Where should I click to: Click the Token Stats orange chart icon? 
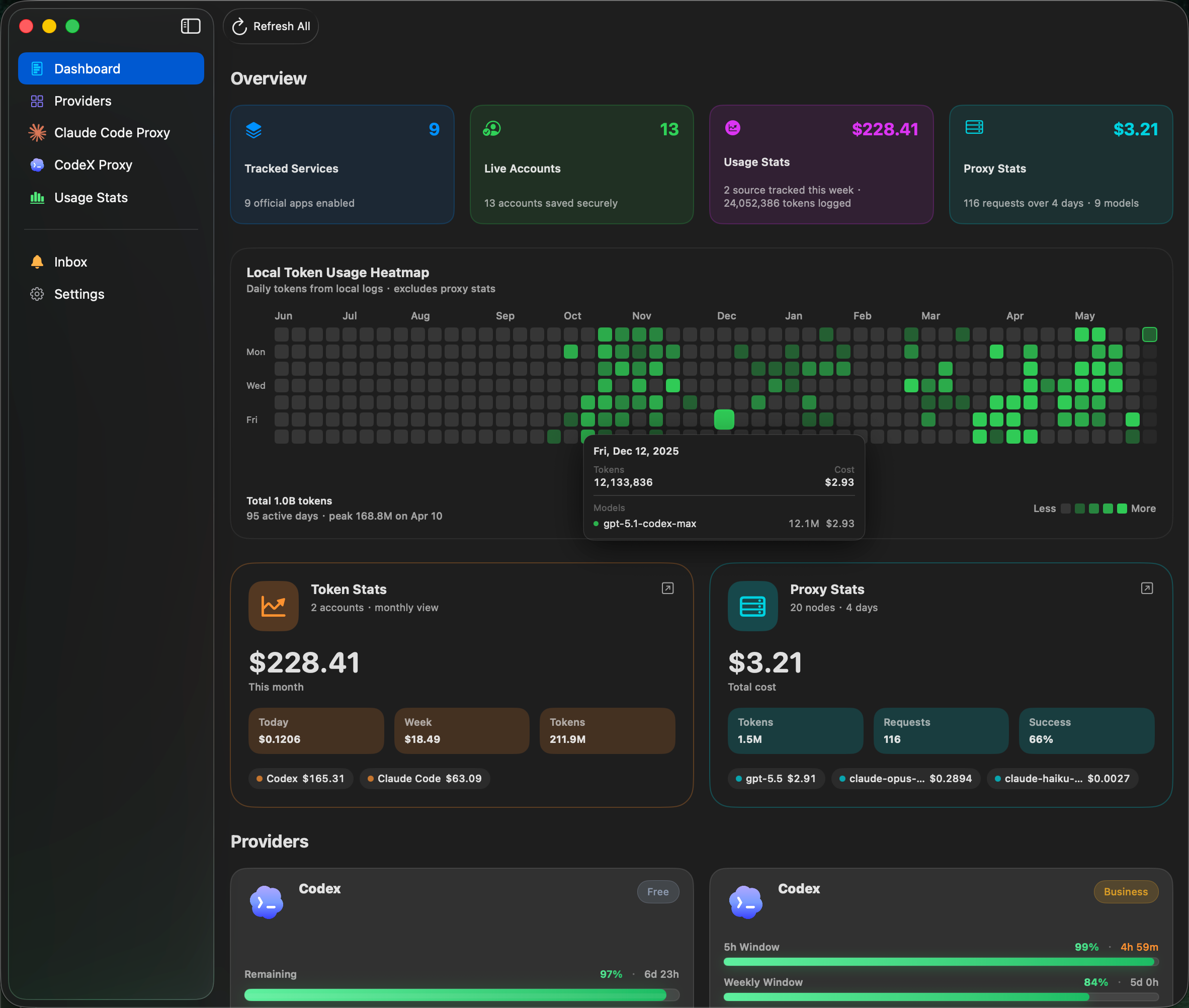tap(274, 606)
